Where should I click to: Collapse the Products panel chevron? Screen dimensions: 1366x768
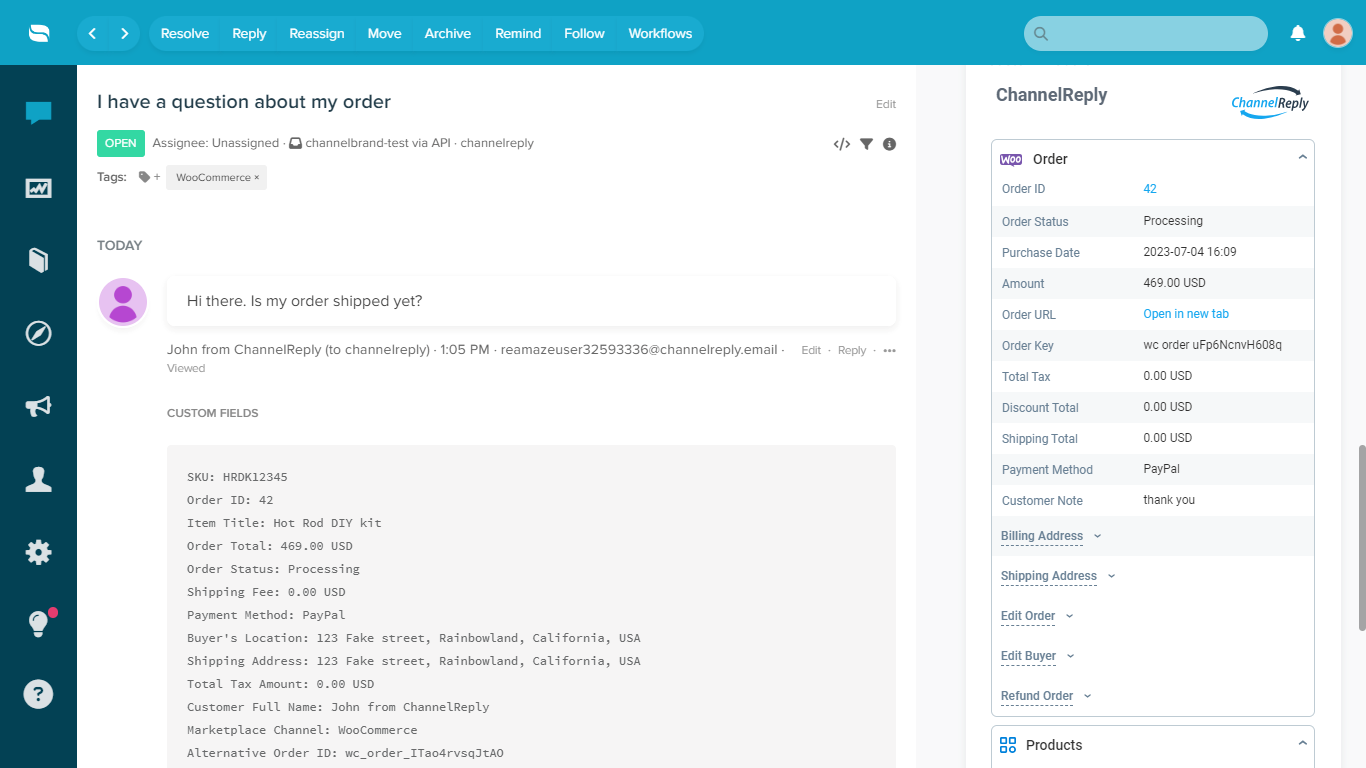pyautogui.click(x=1302, y=744)
